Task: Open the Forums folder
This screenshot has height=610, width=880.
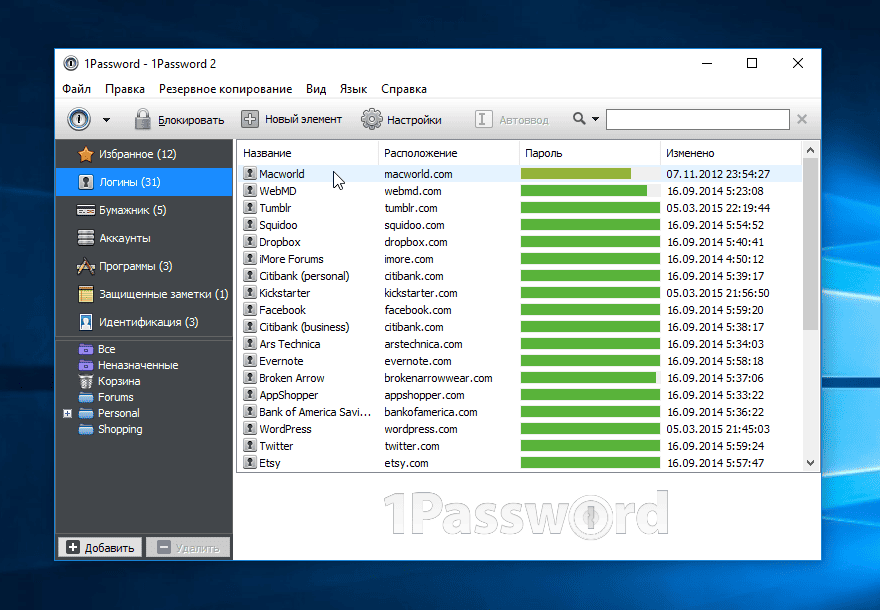Action: (107, 397)
